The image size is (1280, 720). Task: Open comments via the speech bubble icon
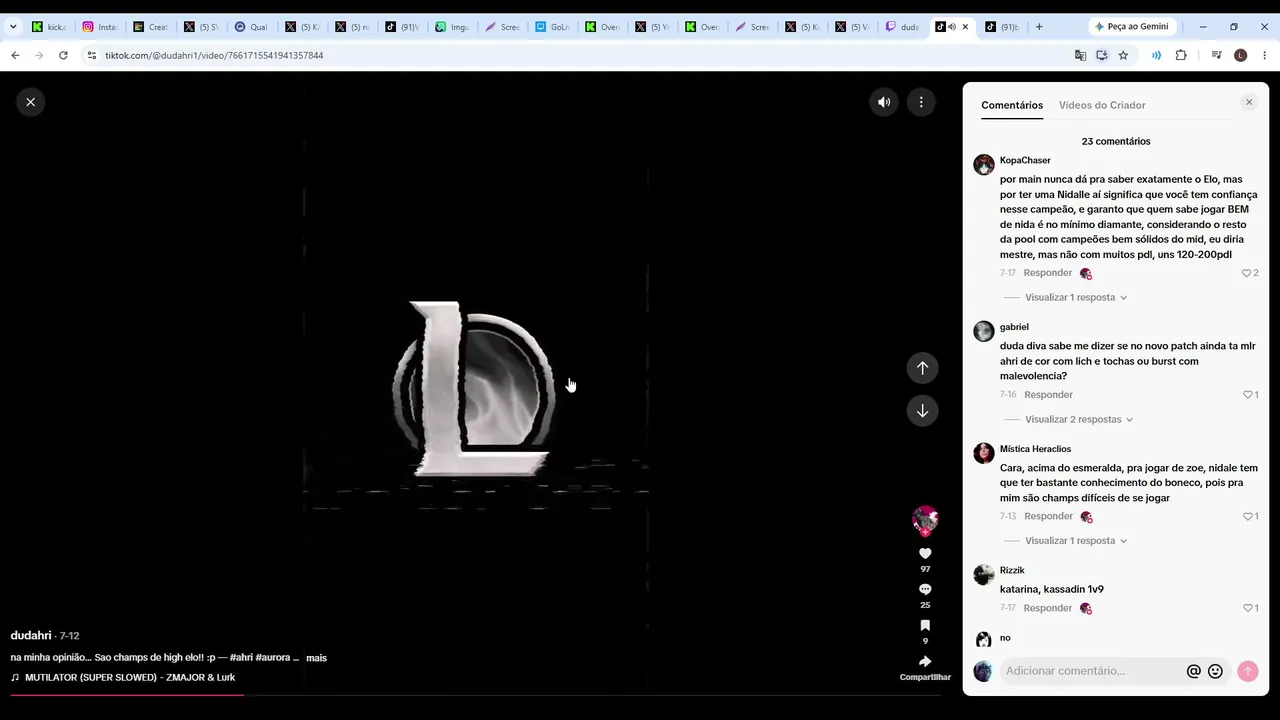pyautogui.click(x=925, y=589)
